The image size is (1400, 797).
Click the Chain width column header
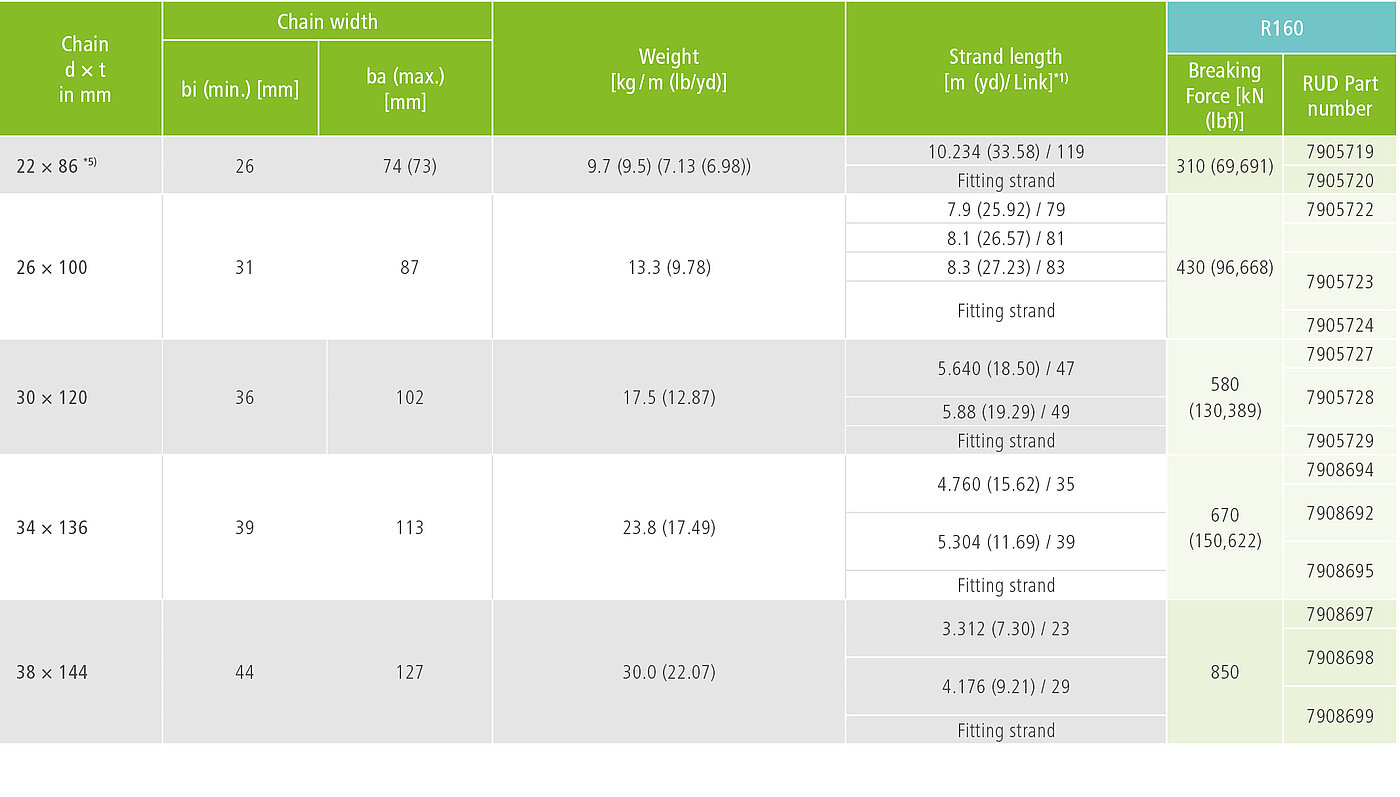(x=327, y=21)
